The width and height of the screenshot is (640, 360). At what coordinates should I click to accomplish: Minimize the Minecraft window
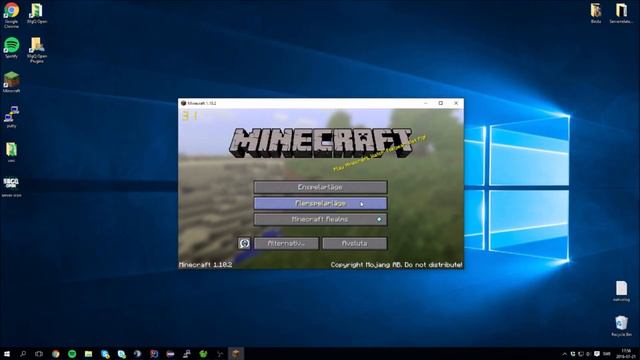(425, 103)
